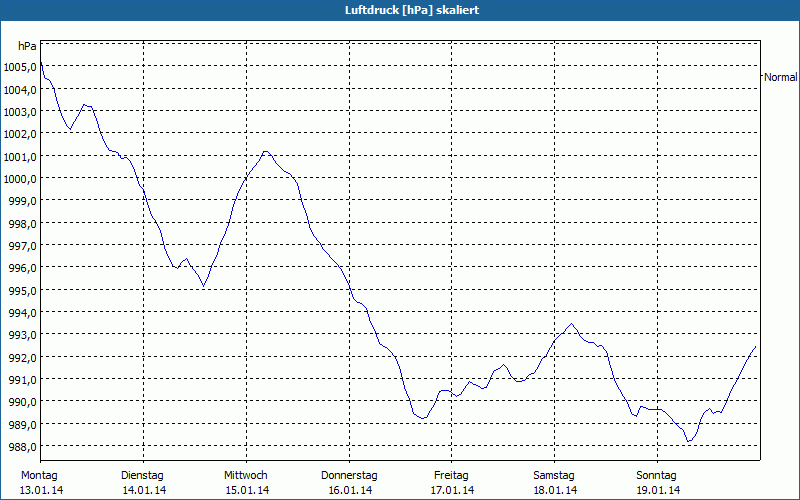Click the 989,0 y-axis value
This screenshot has height=500, width=800.
click(22, 424)
